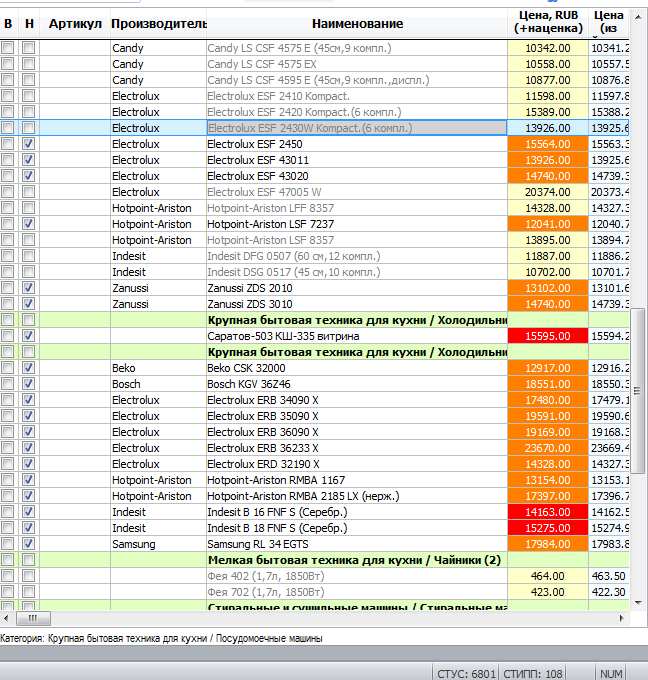Screen dimensions: 648x680
Task: Sort by the Артикул column header
Action: click(75, 24)
